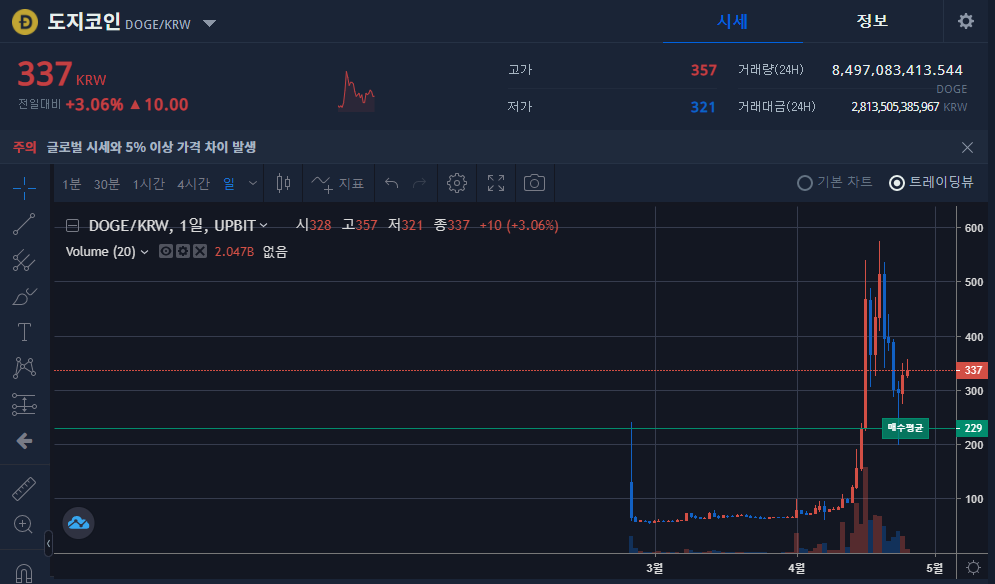Select the zoom in tool

coord(24,524)
